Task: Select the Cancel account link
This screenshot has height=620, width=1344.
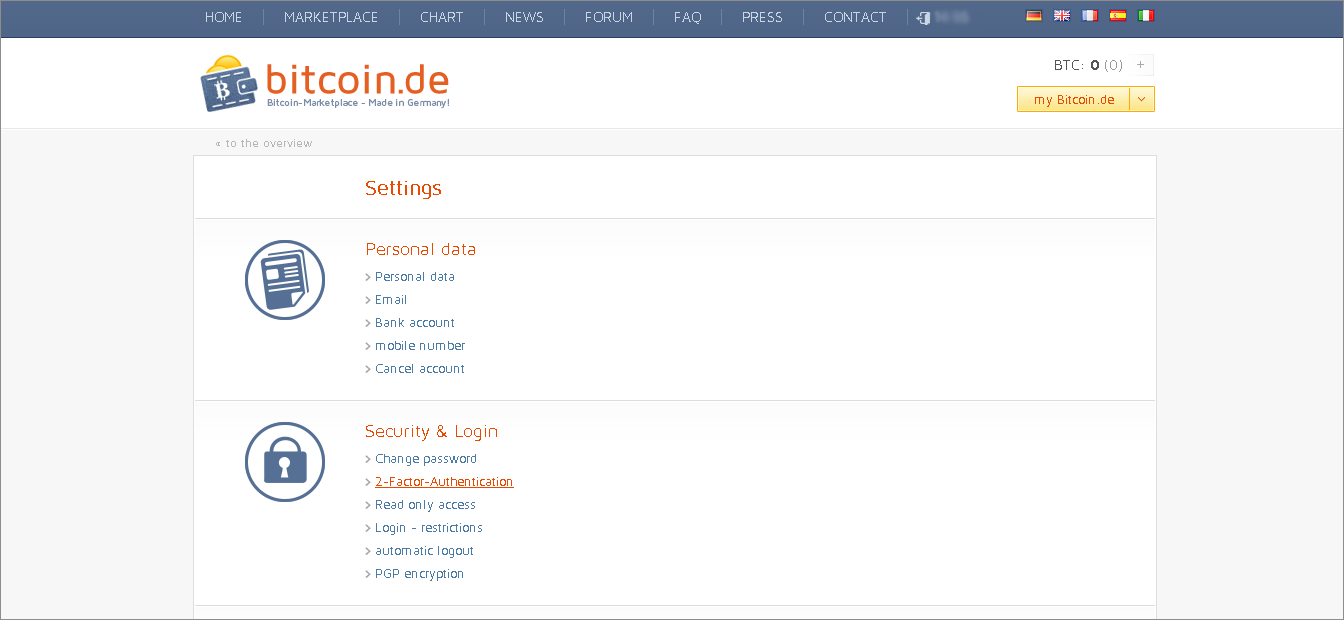Action: tap(420, 369)
